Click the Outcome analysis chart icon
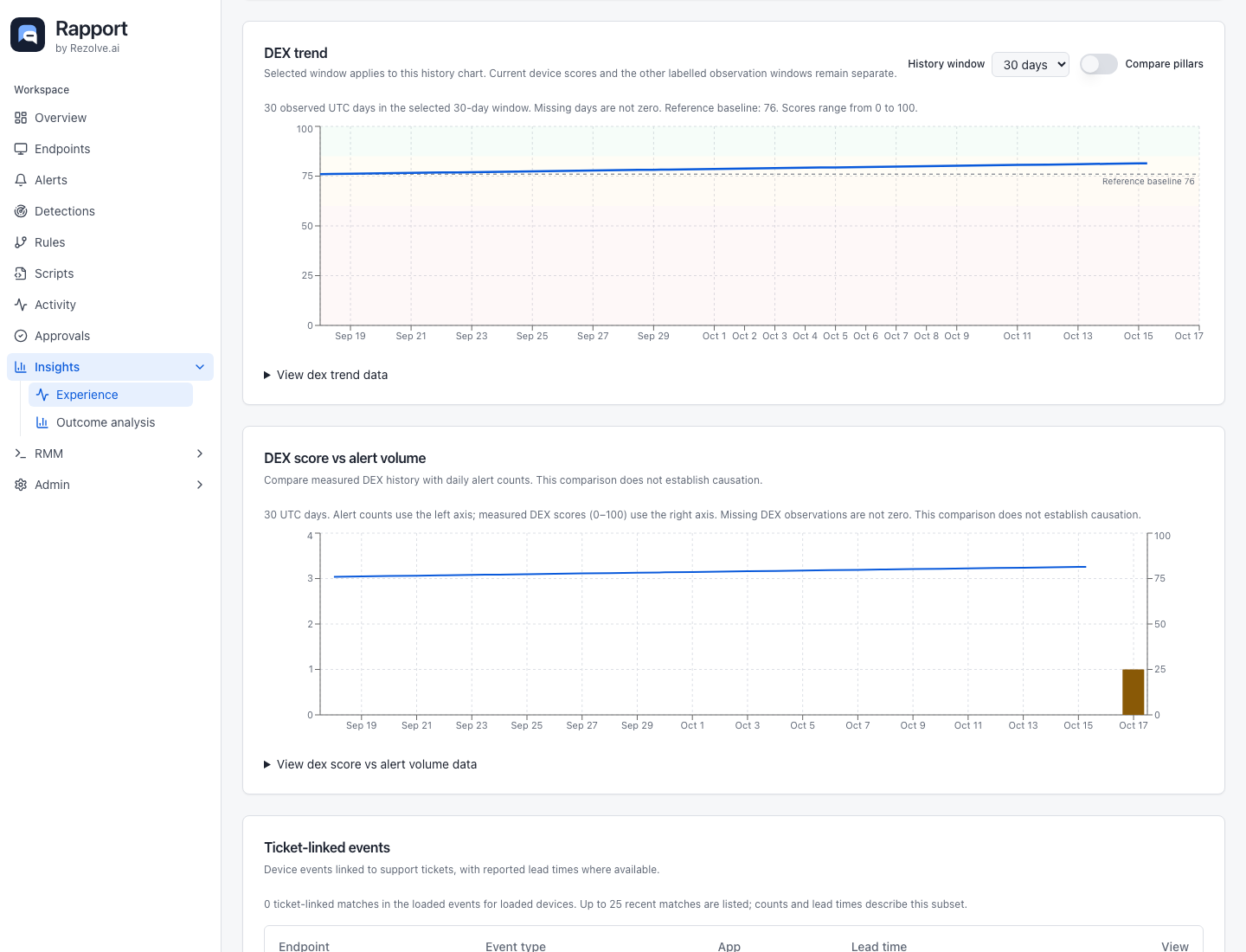 click(x=42, y=422)
